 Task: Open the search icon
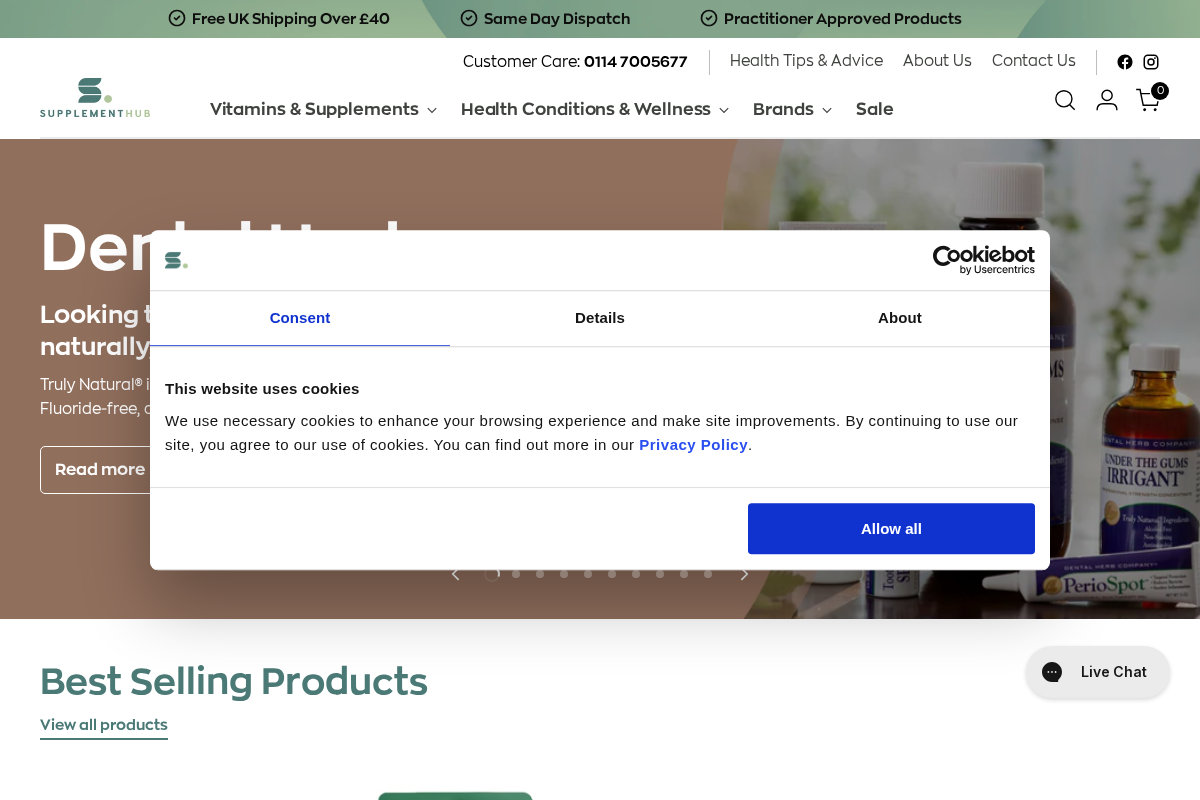click(x=1064, y=100)
